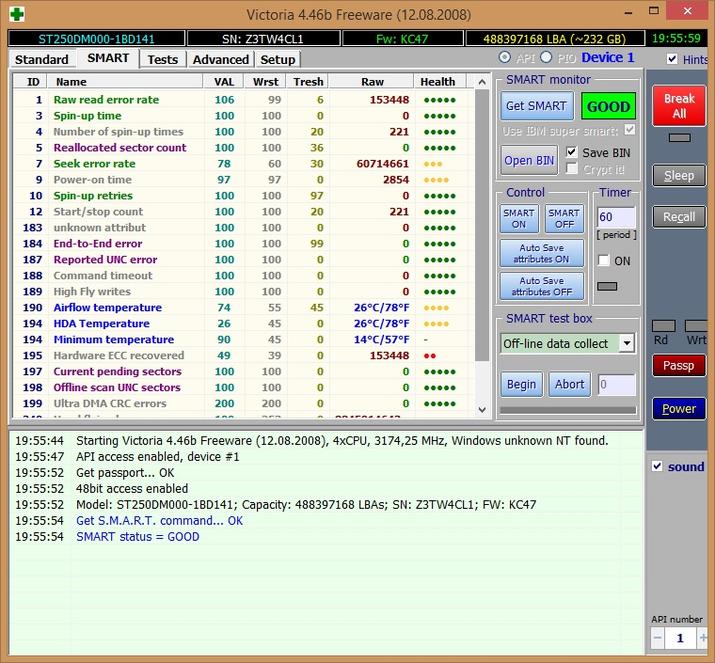Click the red Passp button
Viewport: 715px width, 663px height.
pos(679,366)
